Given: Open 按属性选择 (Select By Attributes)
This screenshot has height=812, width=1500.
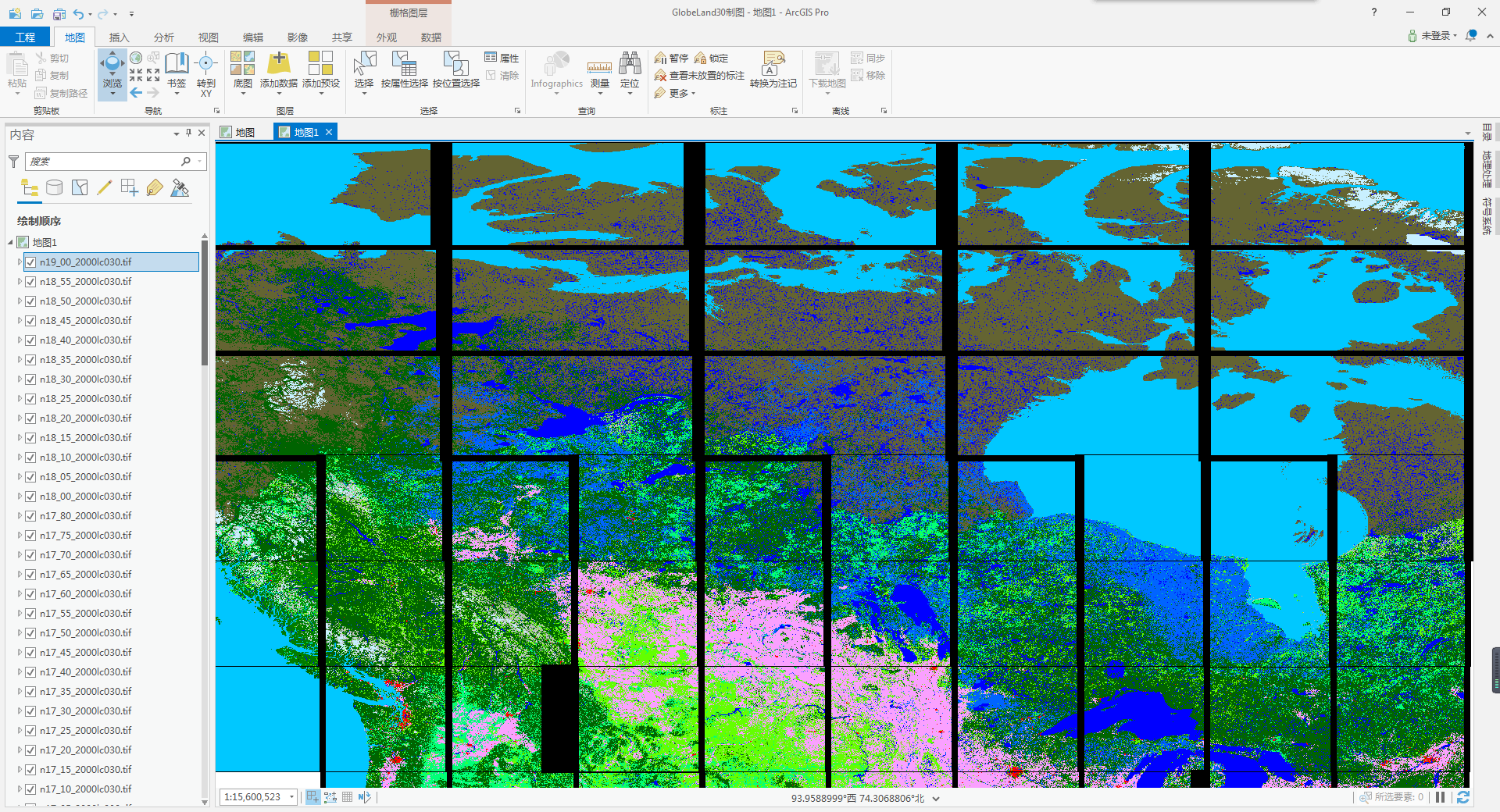Looking at the screenshot, I should [x=405, y=70].
